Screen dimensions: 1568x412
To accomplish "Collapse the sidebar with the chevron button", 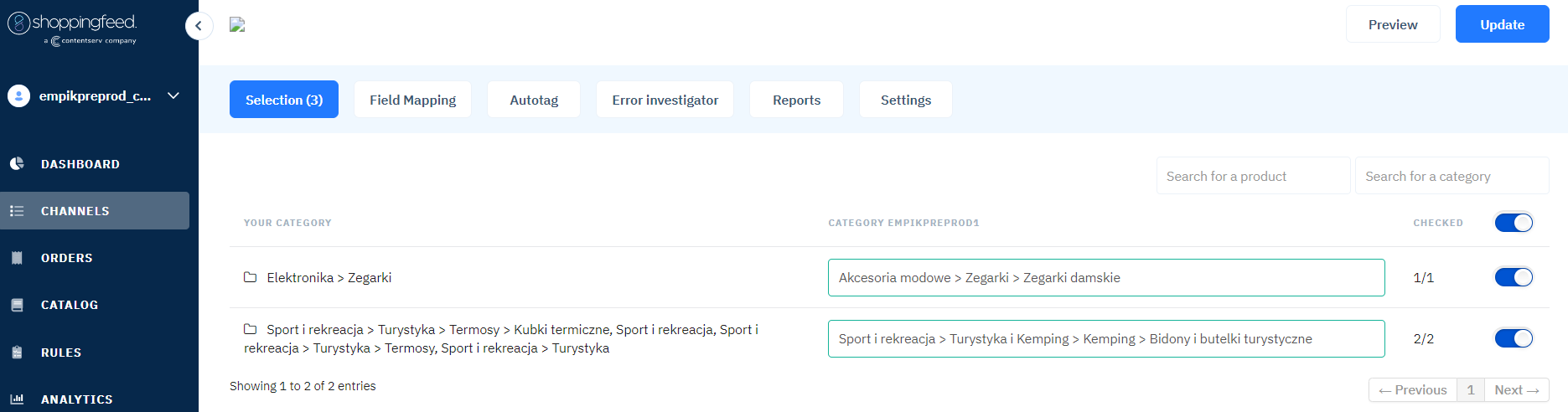I will click(x=199, y=26).
